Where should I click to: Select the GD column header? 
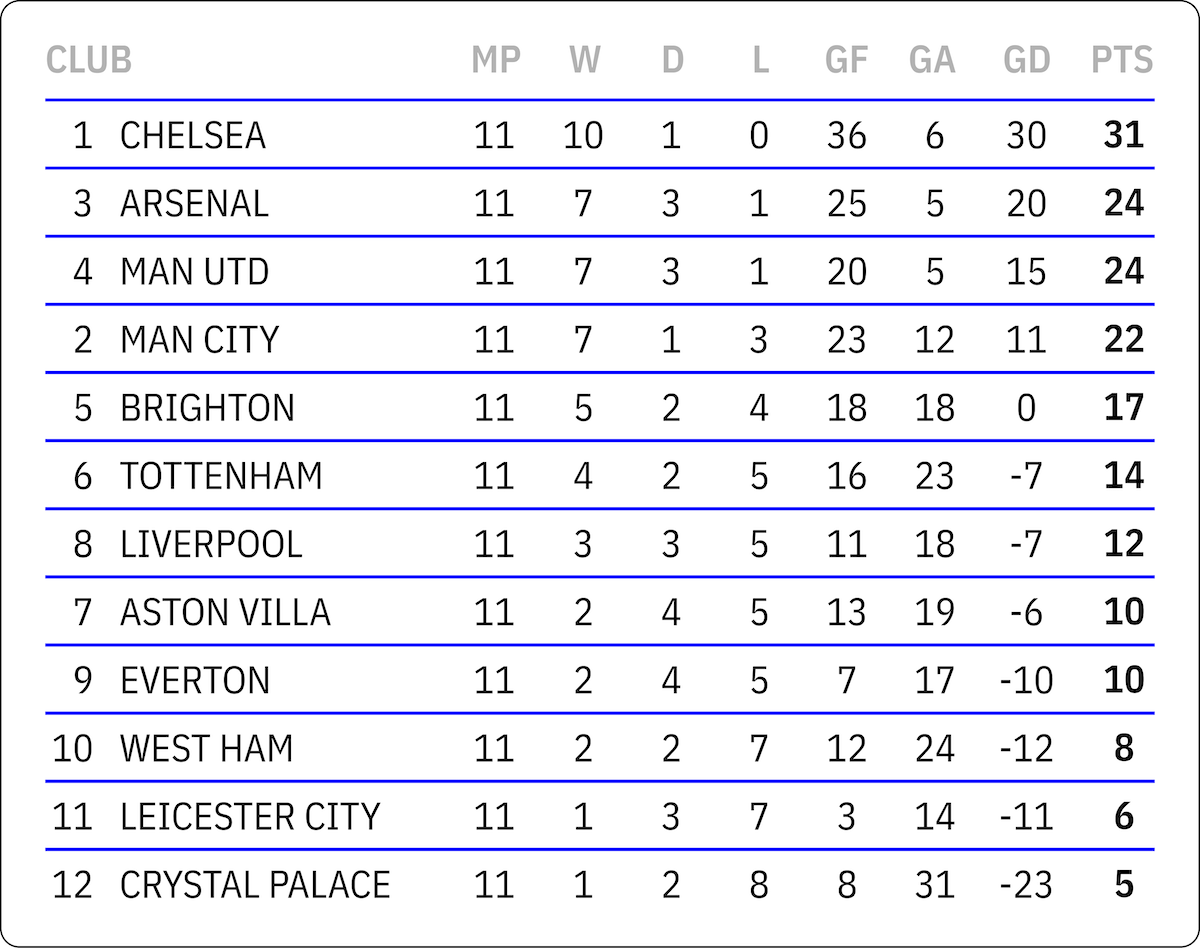click(x=1027, y=60)
